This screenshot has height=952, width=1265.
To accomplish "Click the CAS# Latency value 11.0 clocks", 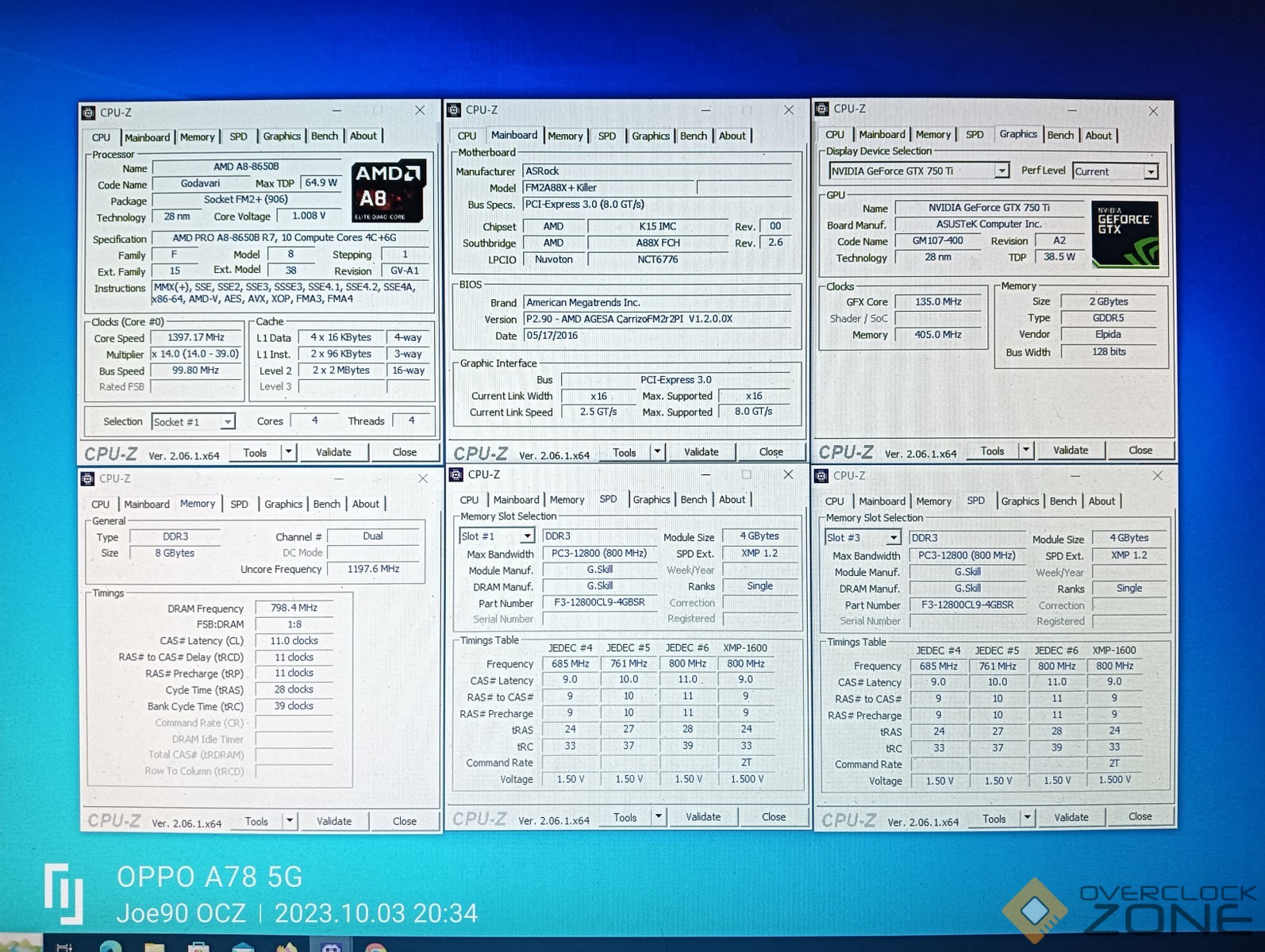I will (294, 640).
